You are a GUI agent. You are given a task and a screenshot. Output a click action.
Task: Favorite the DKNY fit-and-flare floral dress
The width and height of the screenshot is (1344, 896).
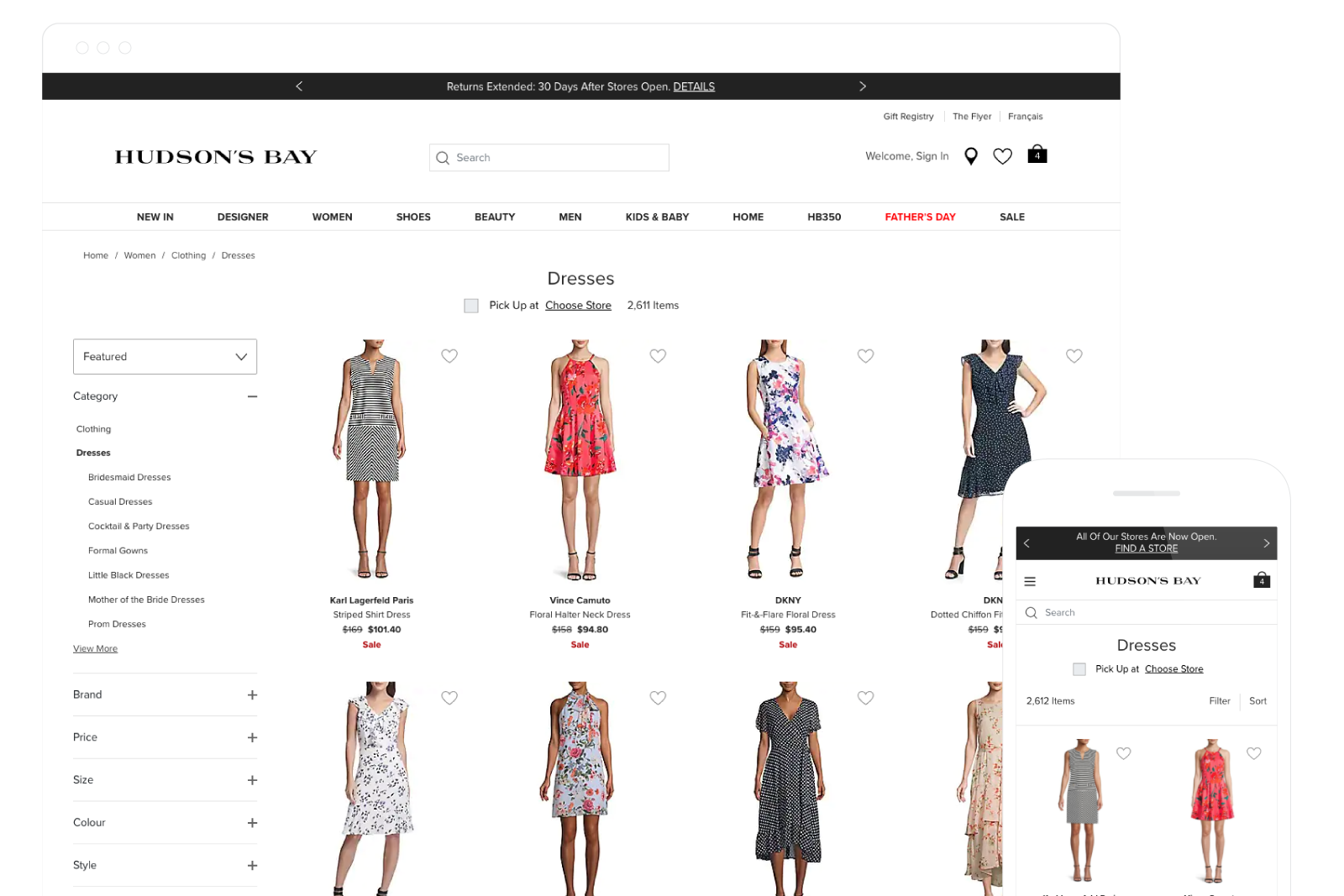coord(865,356)
